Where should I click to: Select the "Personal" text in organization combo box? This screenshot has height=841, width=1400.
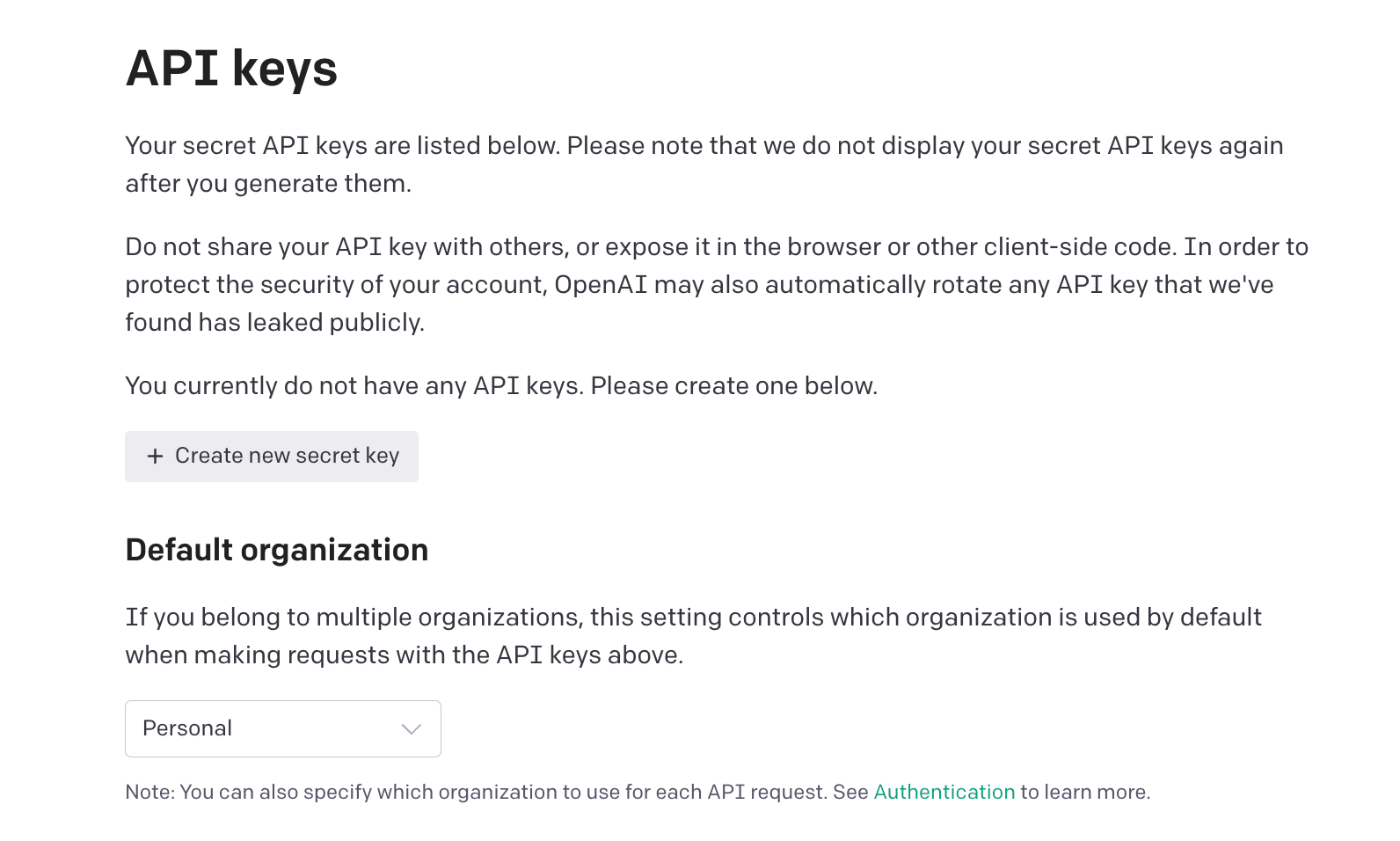pos(187,728)
